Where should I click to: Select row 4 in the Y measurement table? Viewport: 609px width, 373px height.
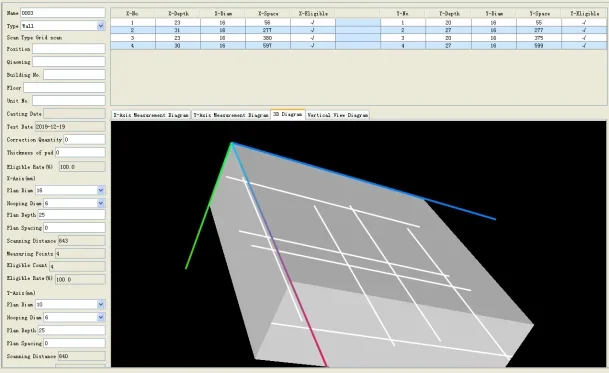coord(494,45)
